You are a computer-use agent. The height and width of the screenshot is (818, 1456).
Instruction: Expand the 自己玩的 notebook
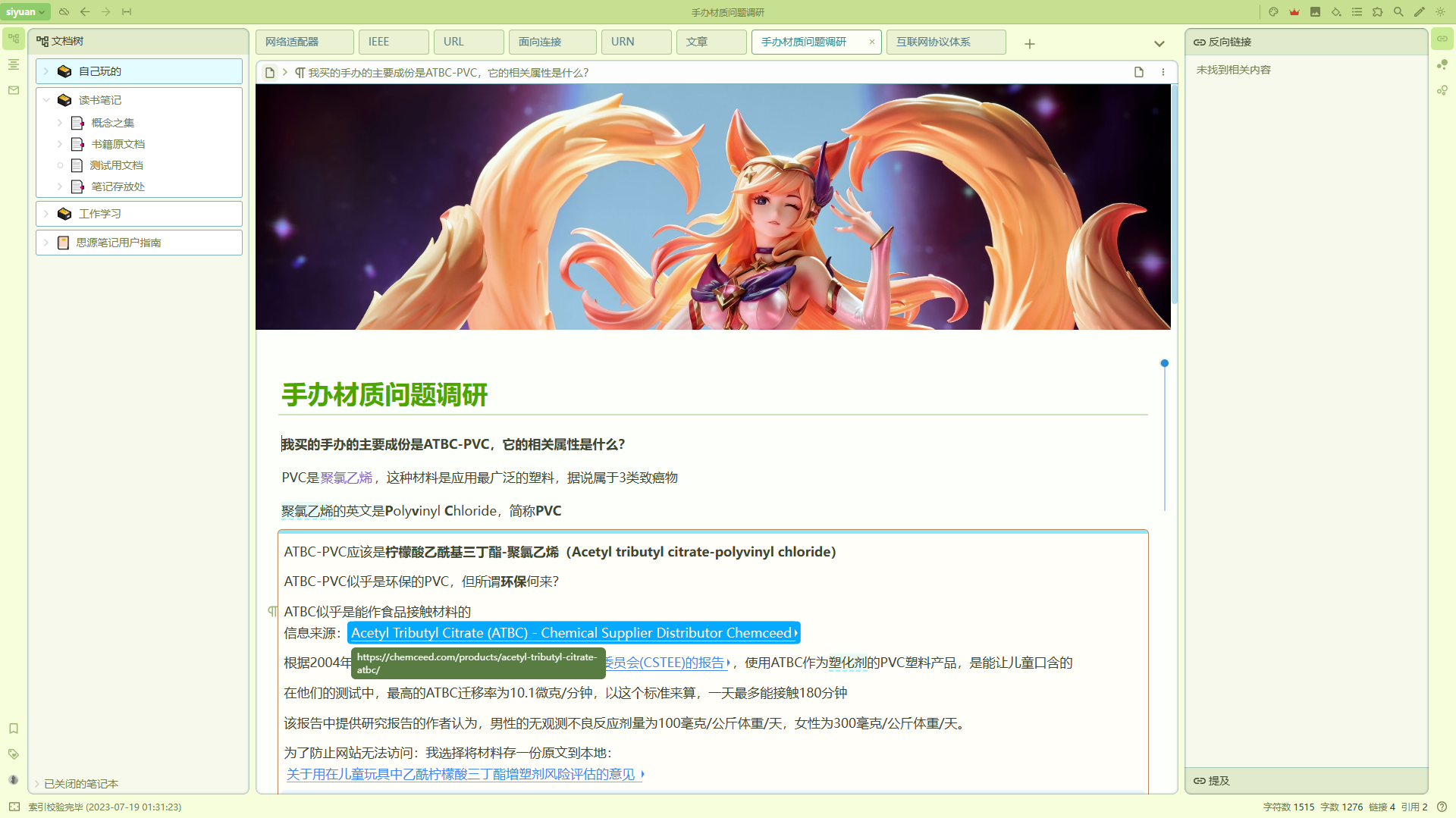(x=46, y=71)
